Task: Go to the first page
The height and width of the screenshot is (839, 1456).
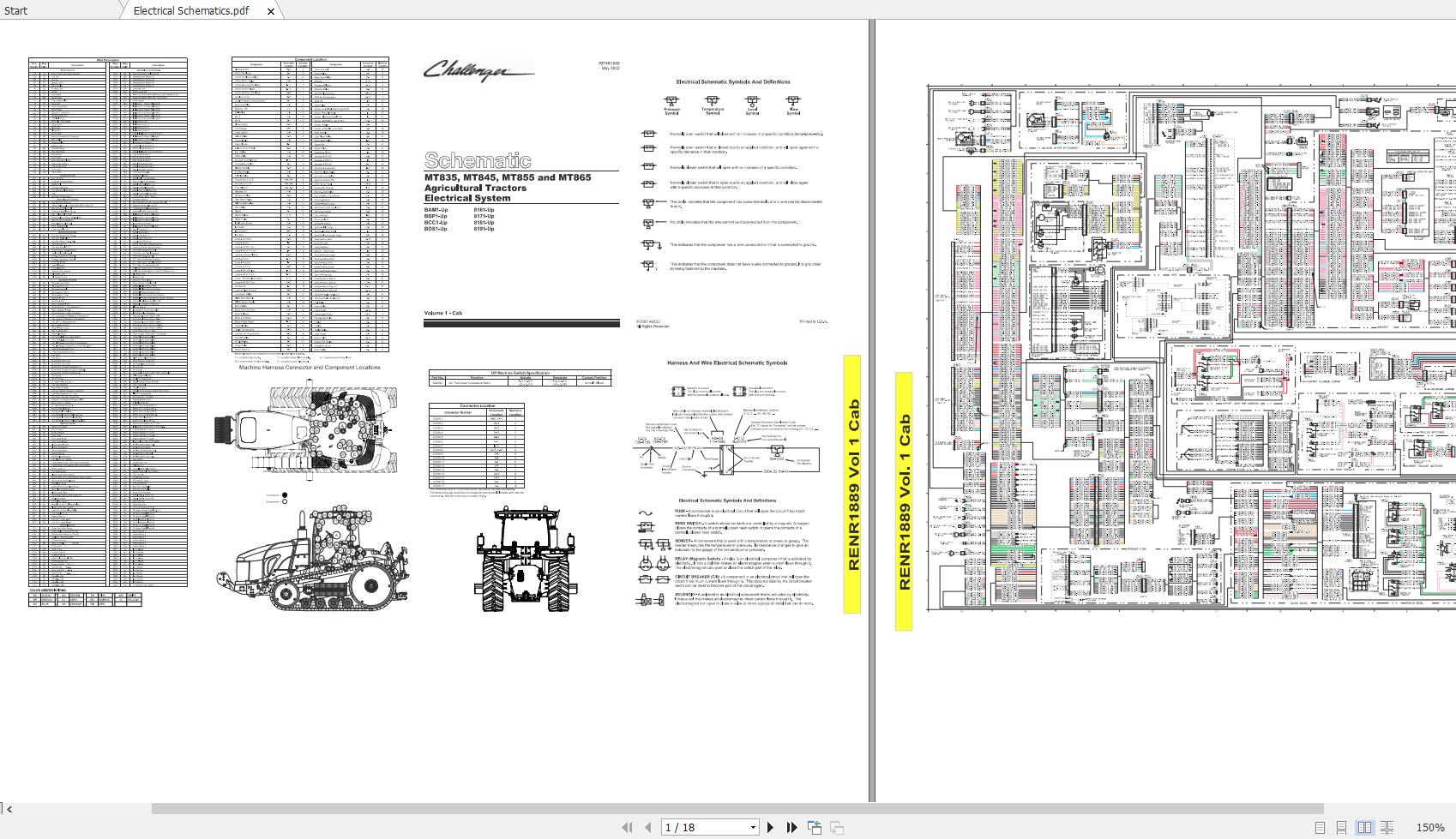Action: [x=627, y=827]
